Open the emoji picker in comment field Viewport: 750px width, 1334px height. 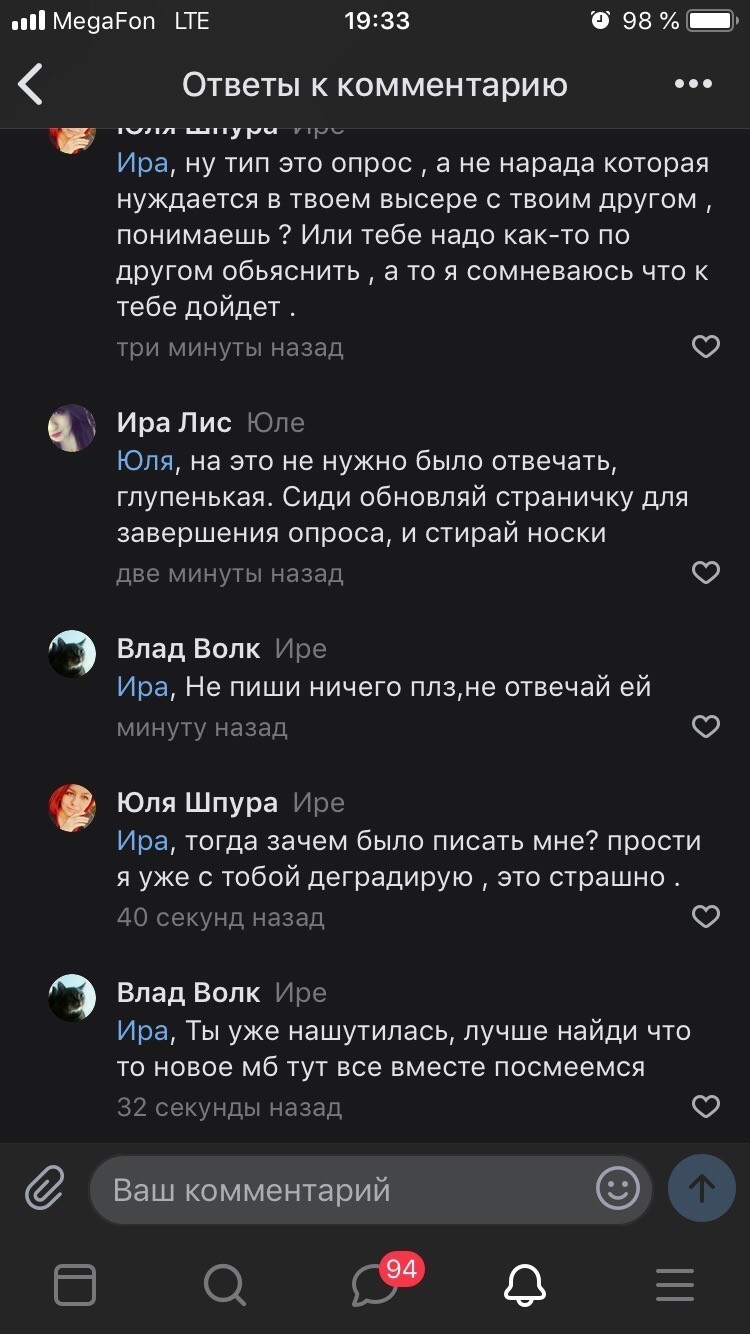[x=617, y=1189]
